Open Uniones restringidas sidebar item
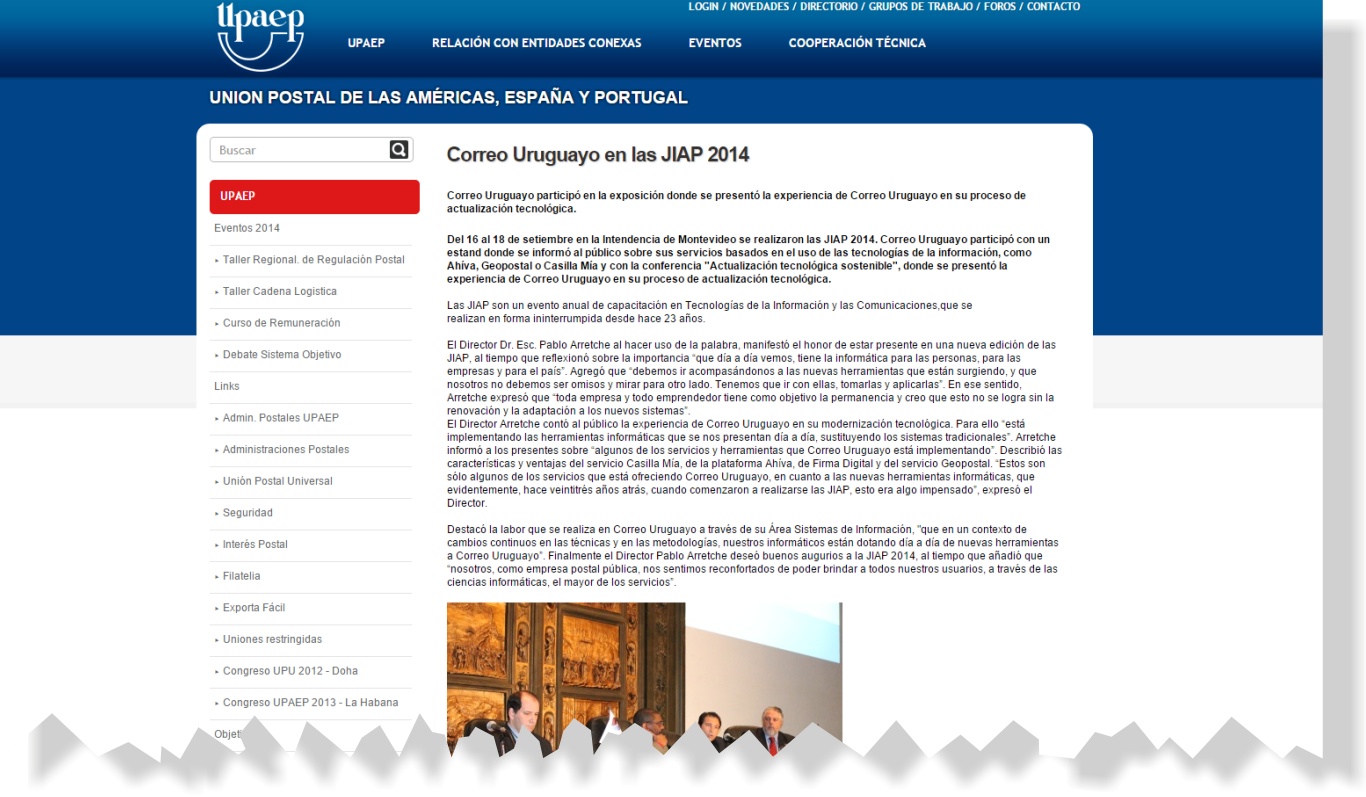This screenshot has width=1366, height=797. (x=272, y=640)
